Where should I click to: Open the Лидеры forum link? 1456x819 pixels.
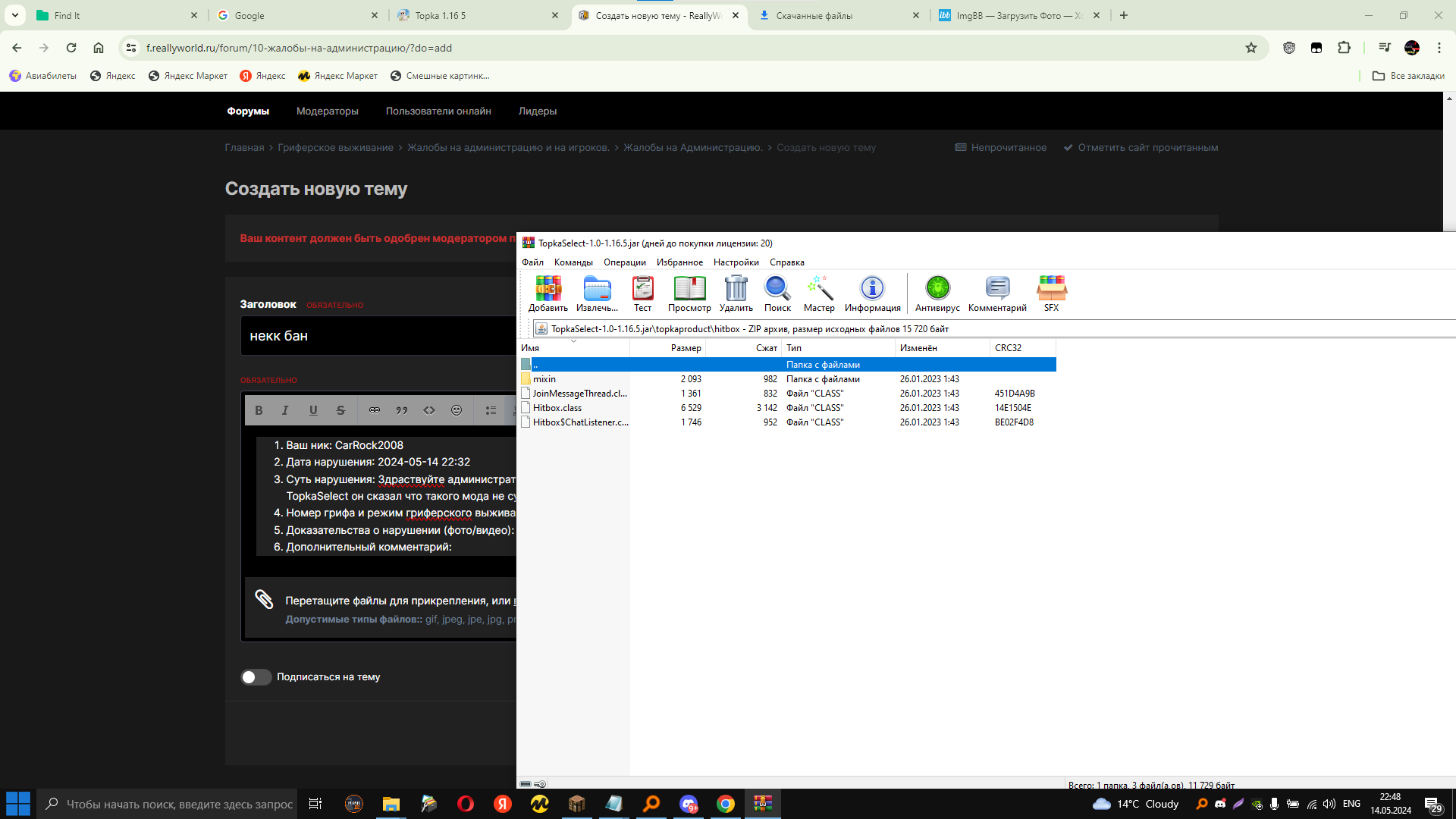point(538,111)
